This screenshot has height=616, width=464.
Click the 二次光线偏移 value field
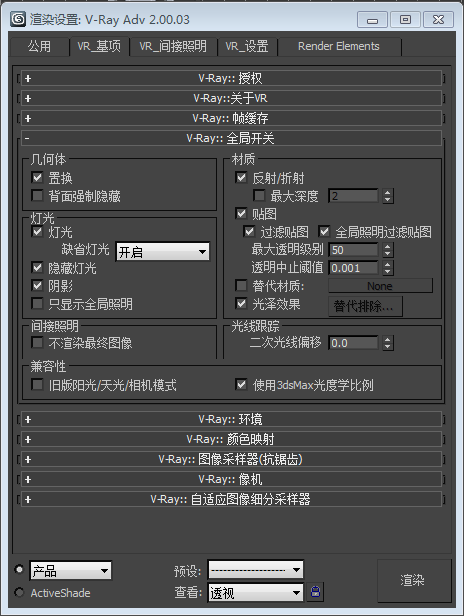pos(353,343)
